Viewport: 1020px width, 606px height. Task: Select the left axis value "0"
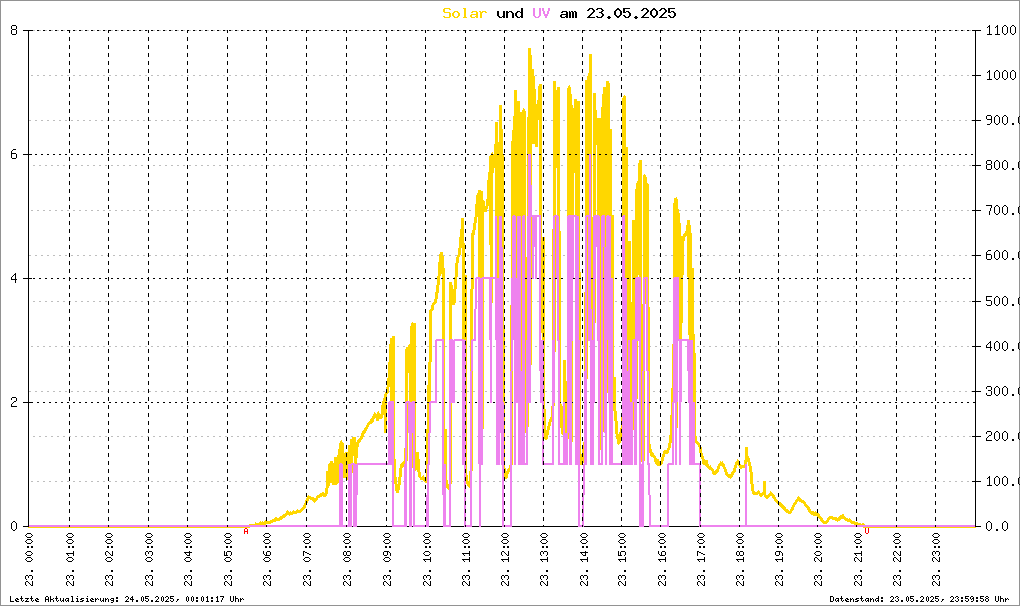pyautogui.click(x=14, y=526)
